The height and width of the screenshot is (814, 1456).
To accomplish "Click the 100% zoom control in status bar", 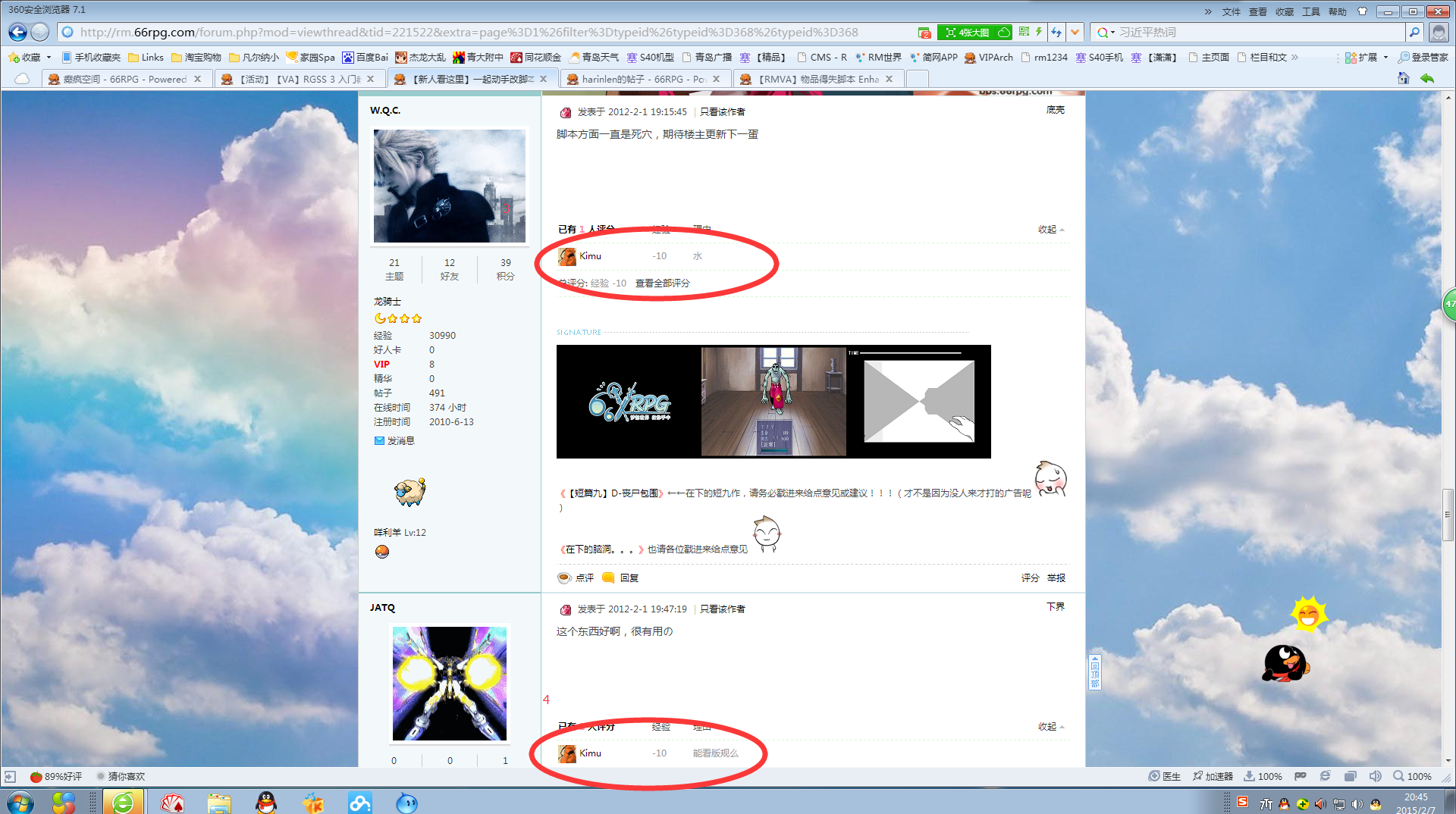I will (x=1412, y=776).
